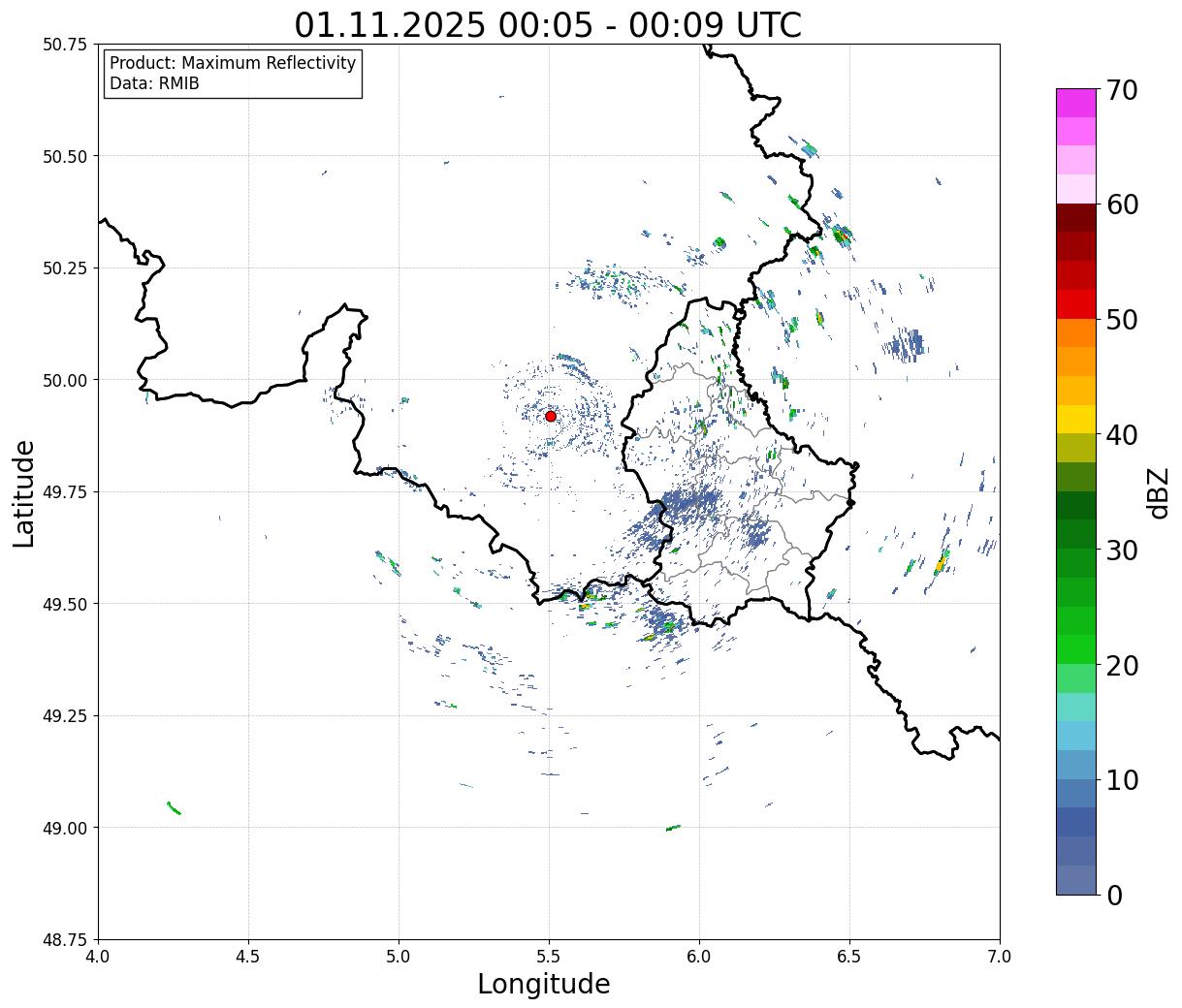1182x1008 pixels.
Task: Click the 30 tick label on colorbar
Action: (1123, 551)
